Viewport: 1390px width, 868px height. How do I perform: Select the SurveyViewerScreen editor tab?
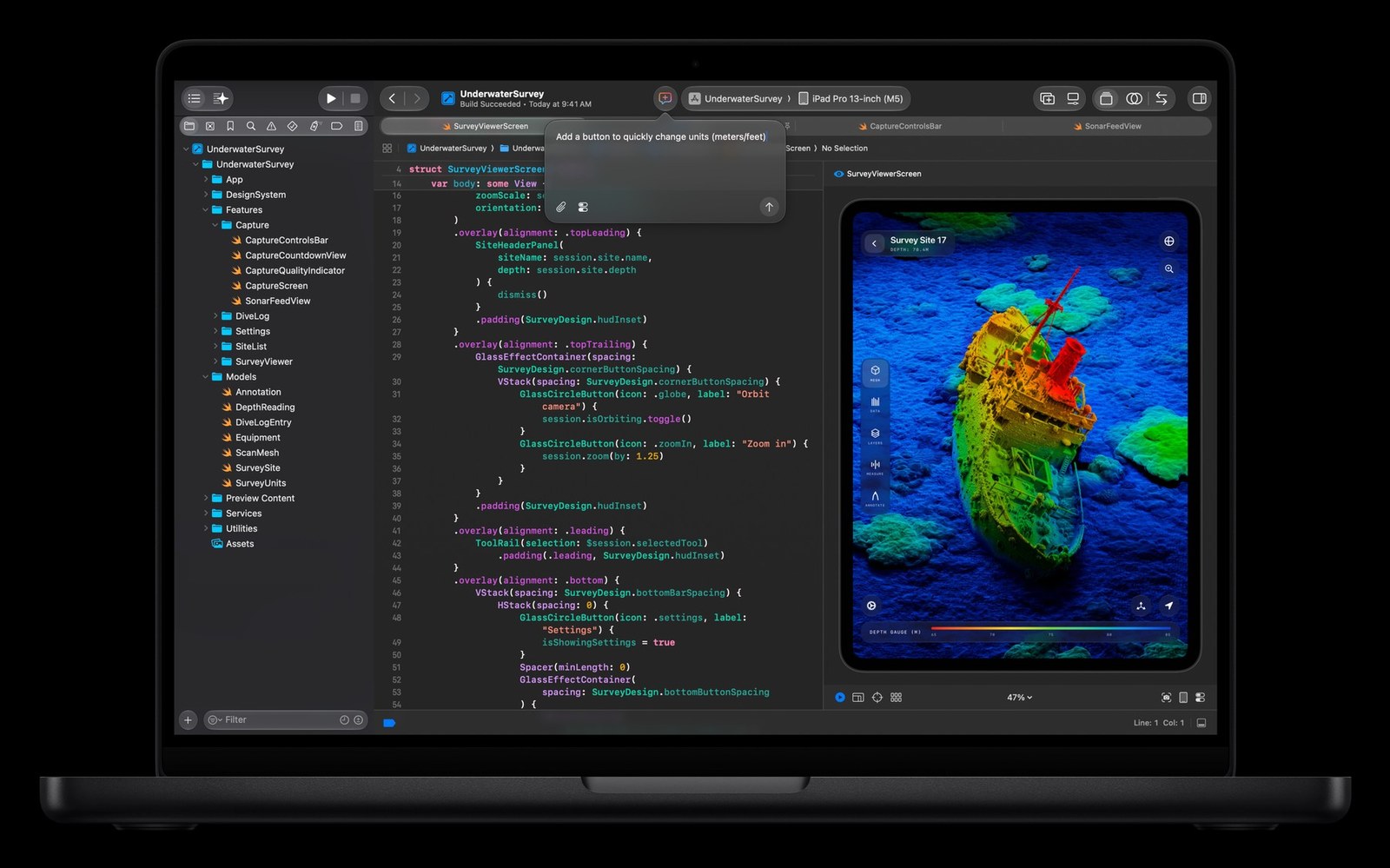coord(484,126)
